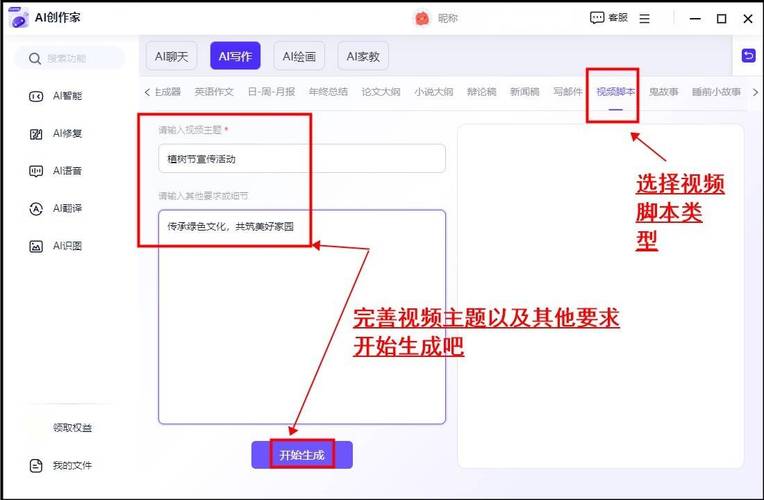Select the 小说大纲 template tab
The image size is (764, 500).
[x=434, y=92]
